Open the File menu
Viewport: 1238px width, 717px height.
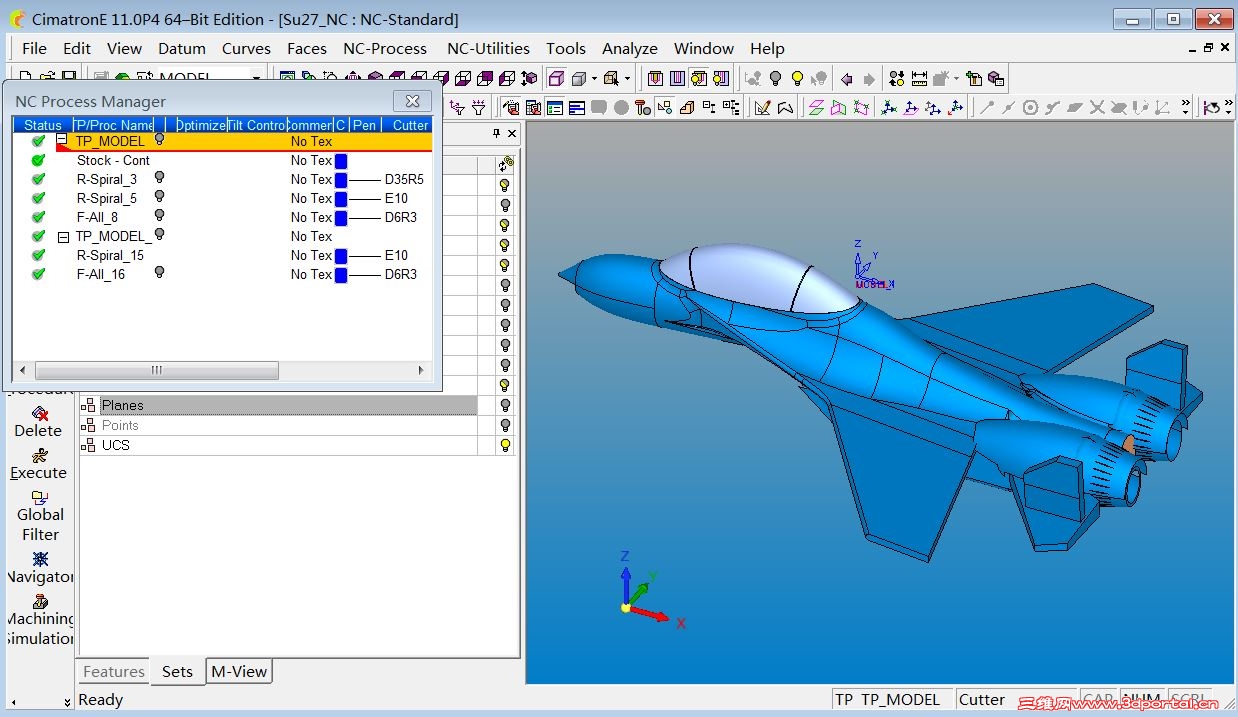34,48
